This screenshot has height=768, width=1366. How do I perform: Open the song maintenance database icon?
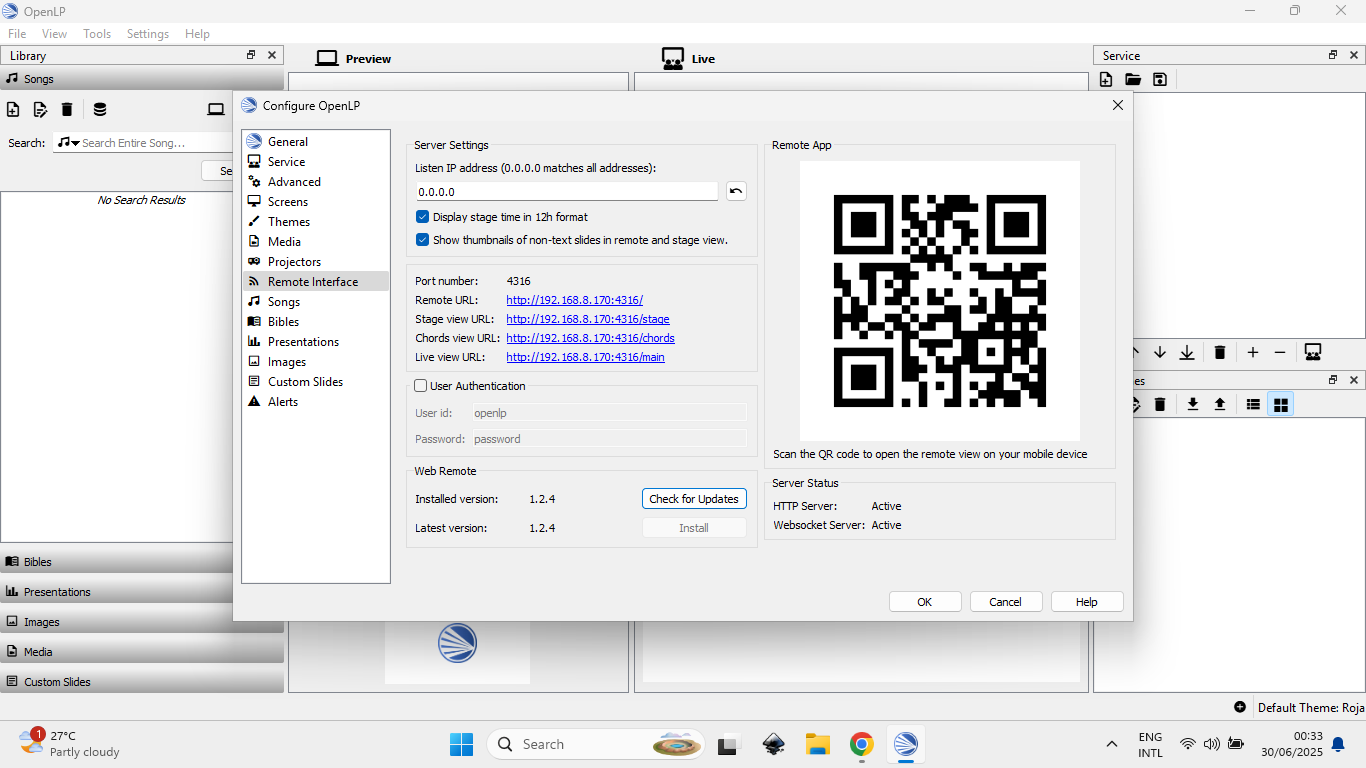100,109
